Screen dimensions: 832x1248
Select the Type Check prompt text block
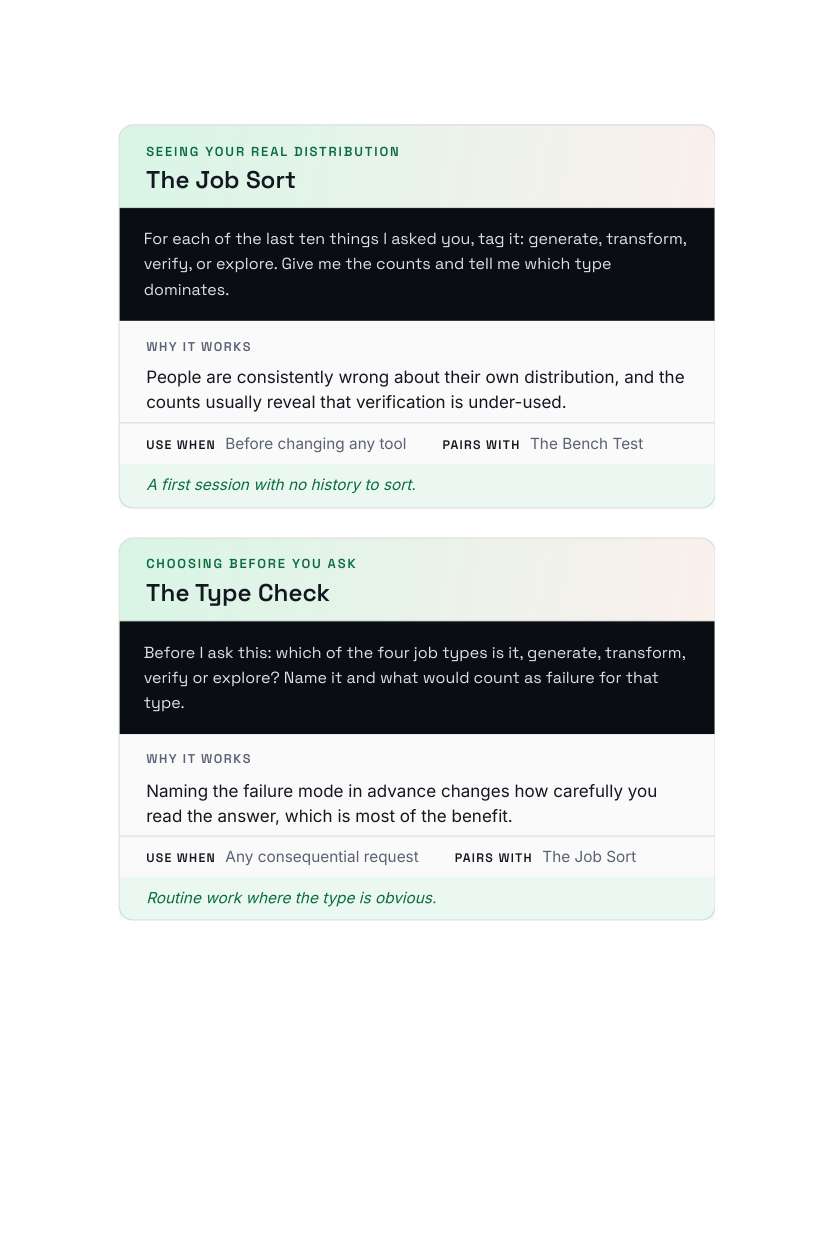(x=416, y=677)
